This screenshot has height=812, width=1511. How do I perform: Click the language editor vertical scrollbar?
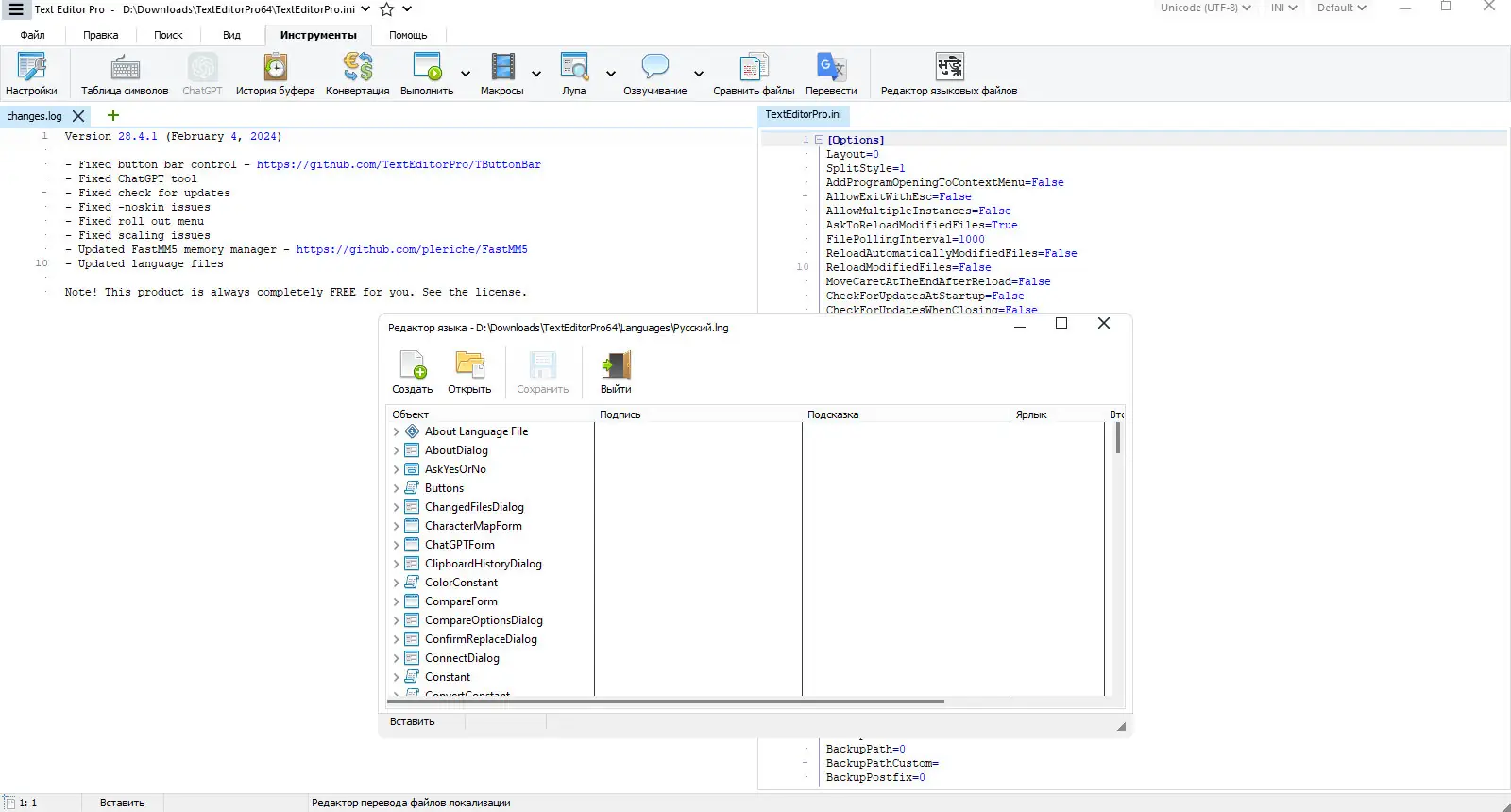point(1118,438)
